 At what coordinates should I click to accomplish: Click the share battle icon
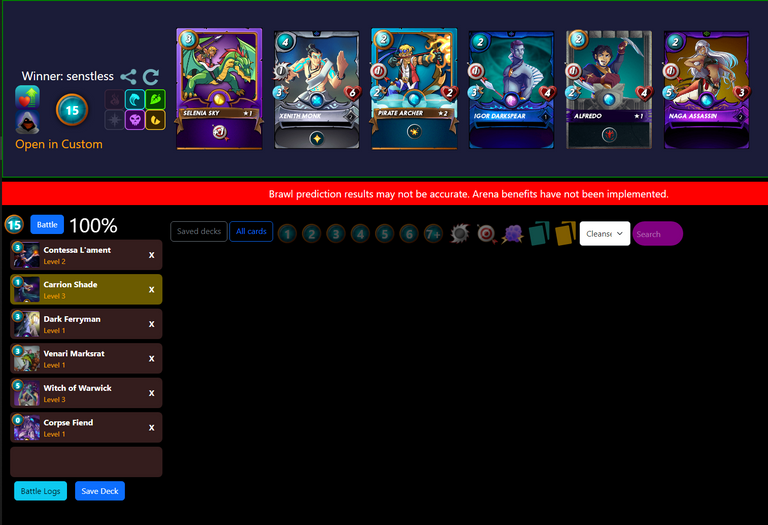pos(128,77)
